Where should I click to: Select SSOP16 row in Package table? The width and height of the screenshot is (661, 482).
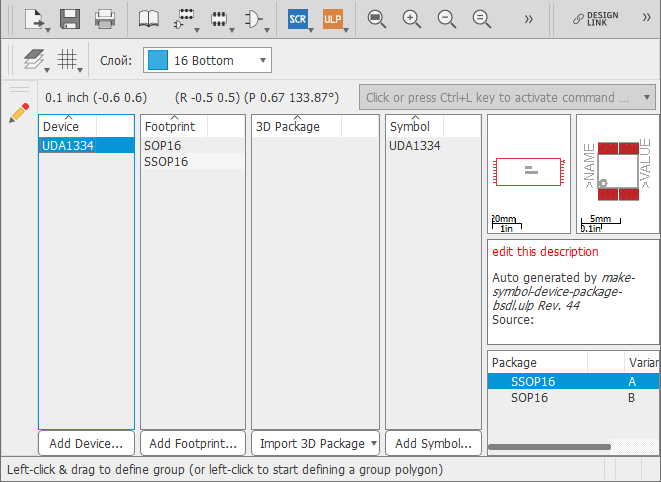[574, 381]
